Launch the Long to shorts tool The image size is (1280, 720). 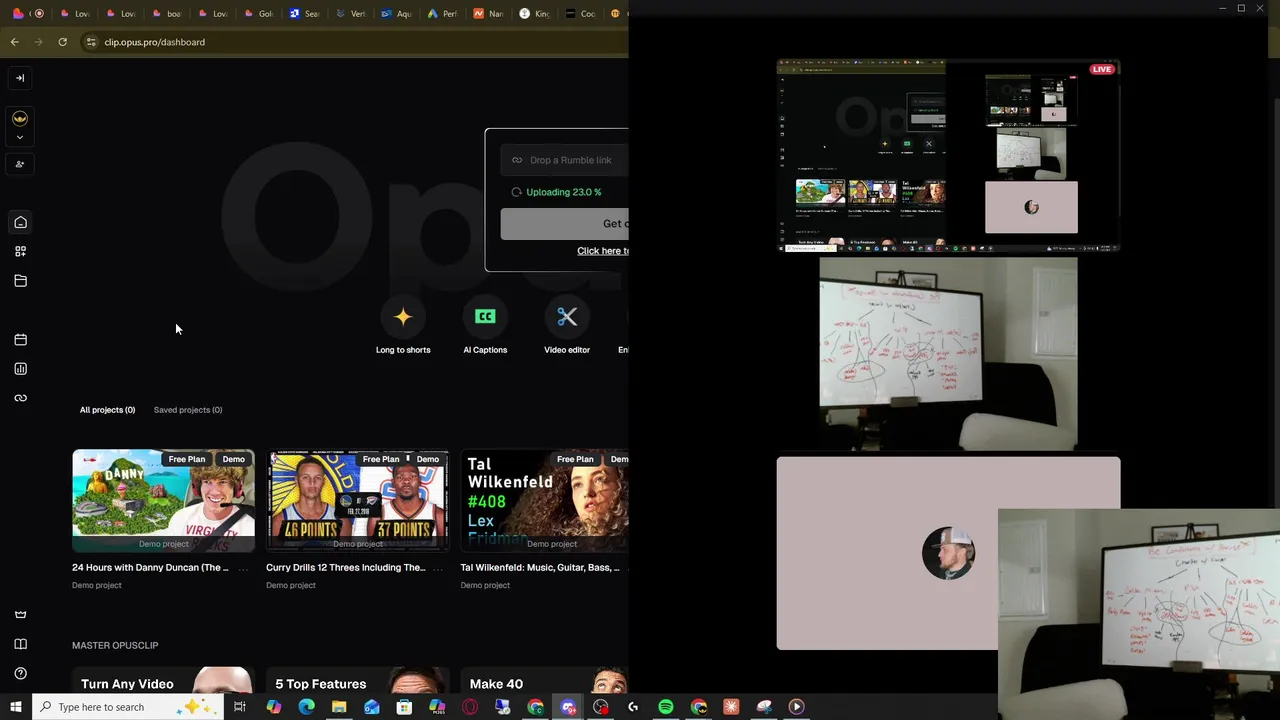403,326
